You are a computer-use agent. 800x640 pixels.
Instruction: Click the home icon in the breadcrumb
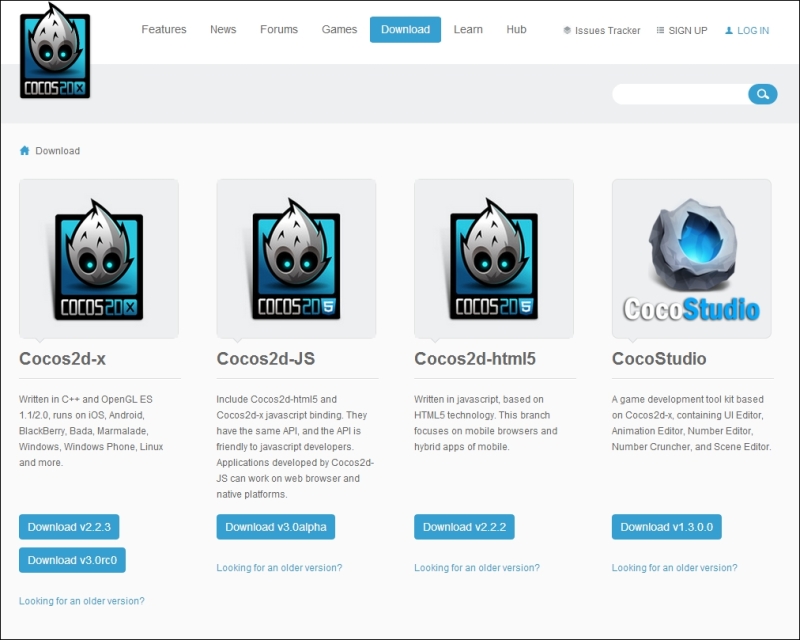pos(24,151)
